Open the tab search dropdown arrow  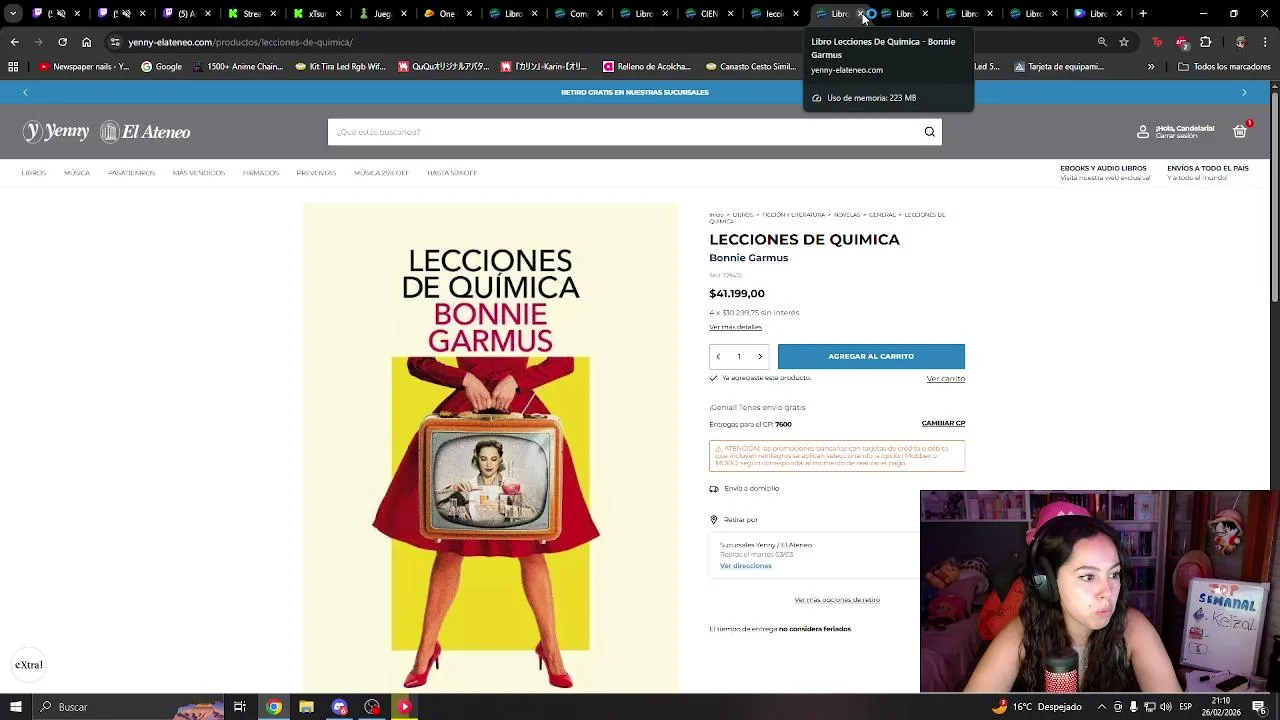pyautogui.click(x=13, y=14)
